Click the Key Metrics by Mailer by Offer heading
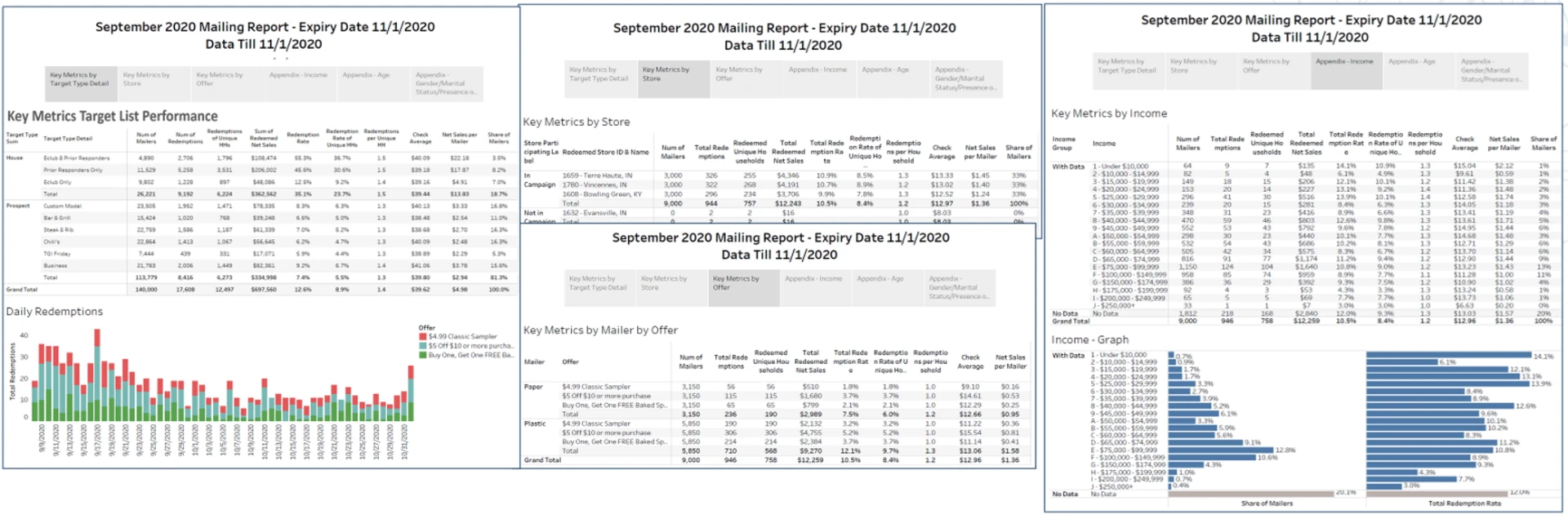Image resolution: width=1568 pixels, height=519 pixels. pos(600,330)
